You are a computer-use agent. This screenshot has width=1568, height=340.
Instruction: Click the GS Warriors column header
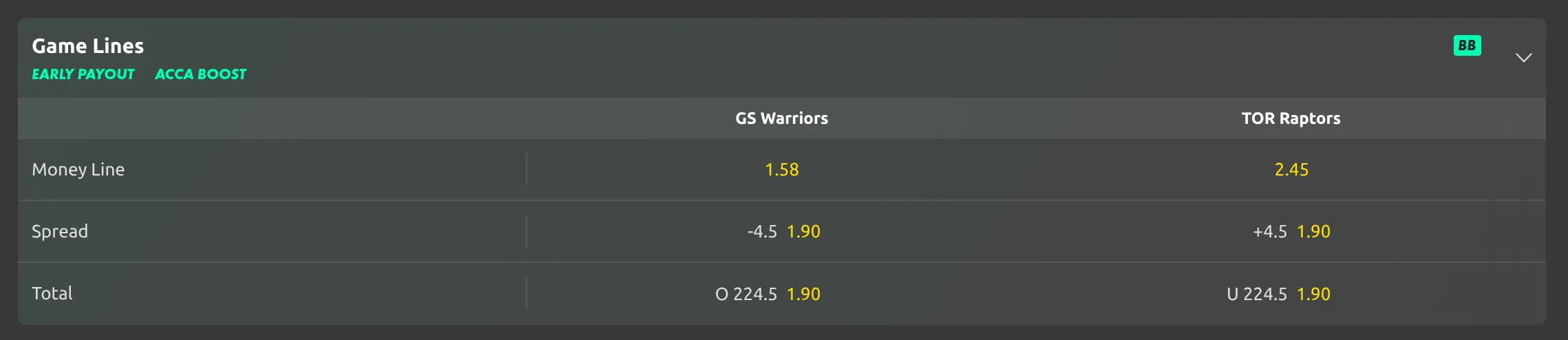click(x=782, y=118)
